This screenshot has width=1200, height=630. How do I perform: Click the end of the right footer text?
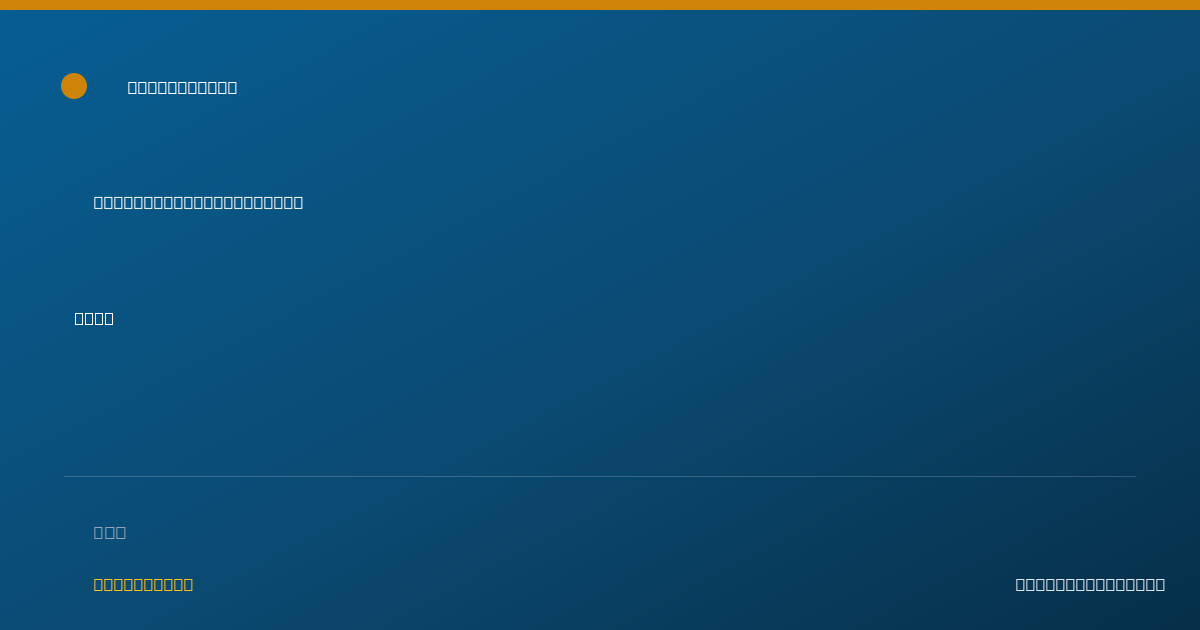point(1160,584)
